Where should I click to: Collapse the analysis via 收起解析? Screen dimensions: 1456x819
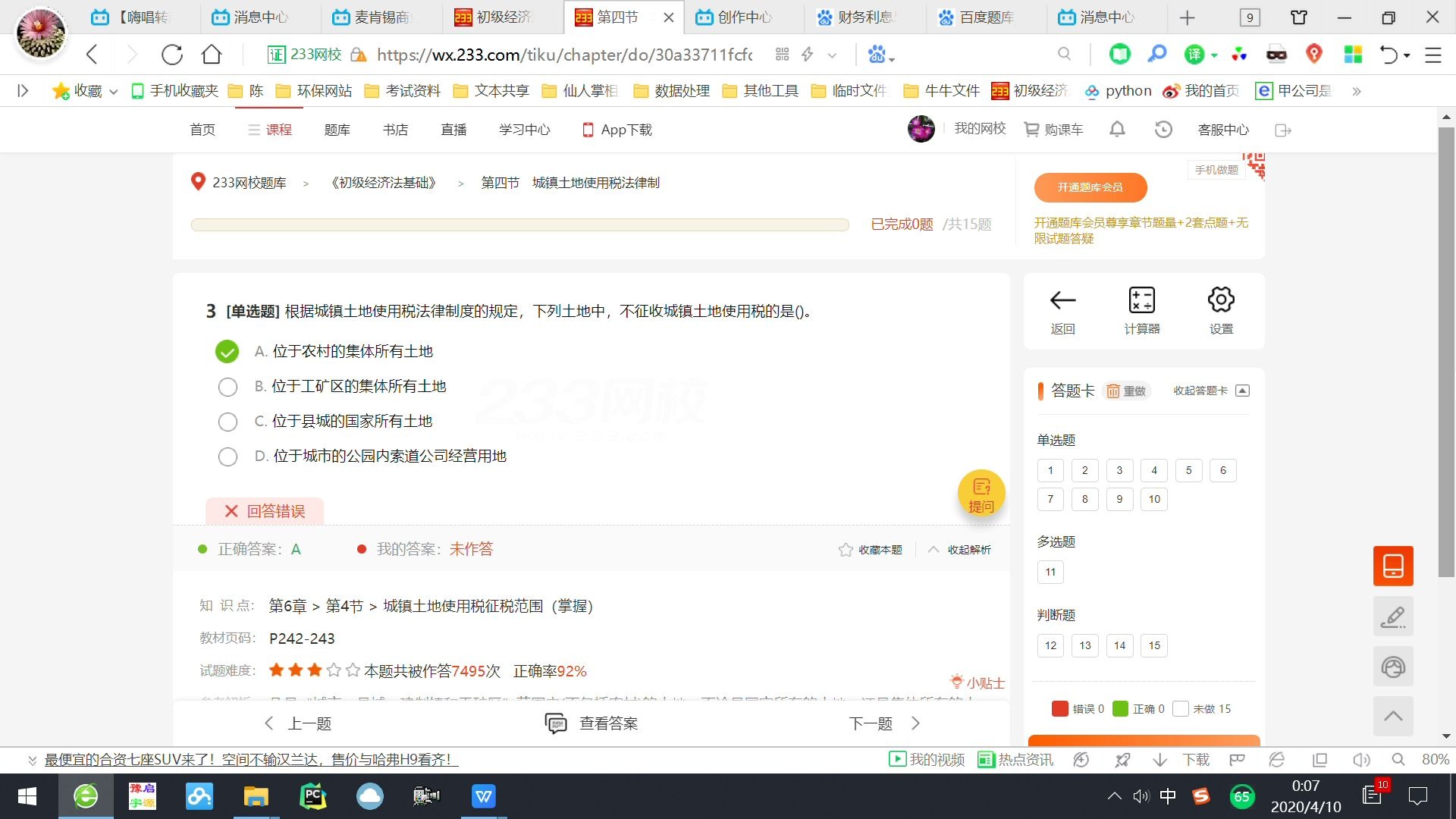[959, 549]
